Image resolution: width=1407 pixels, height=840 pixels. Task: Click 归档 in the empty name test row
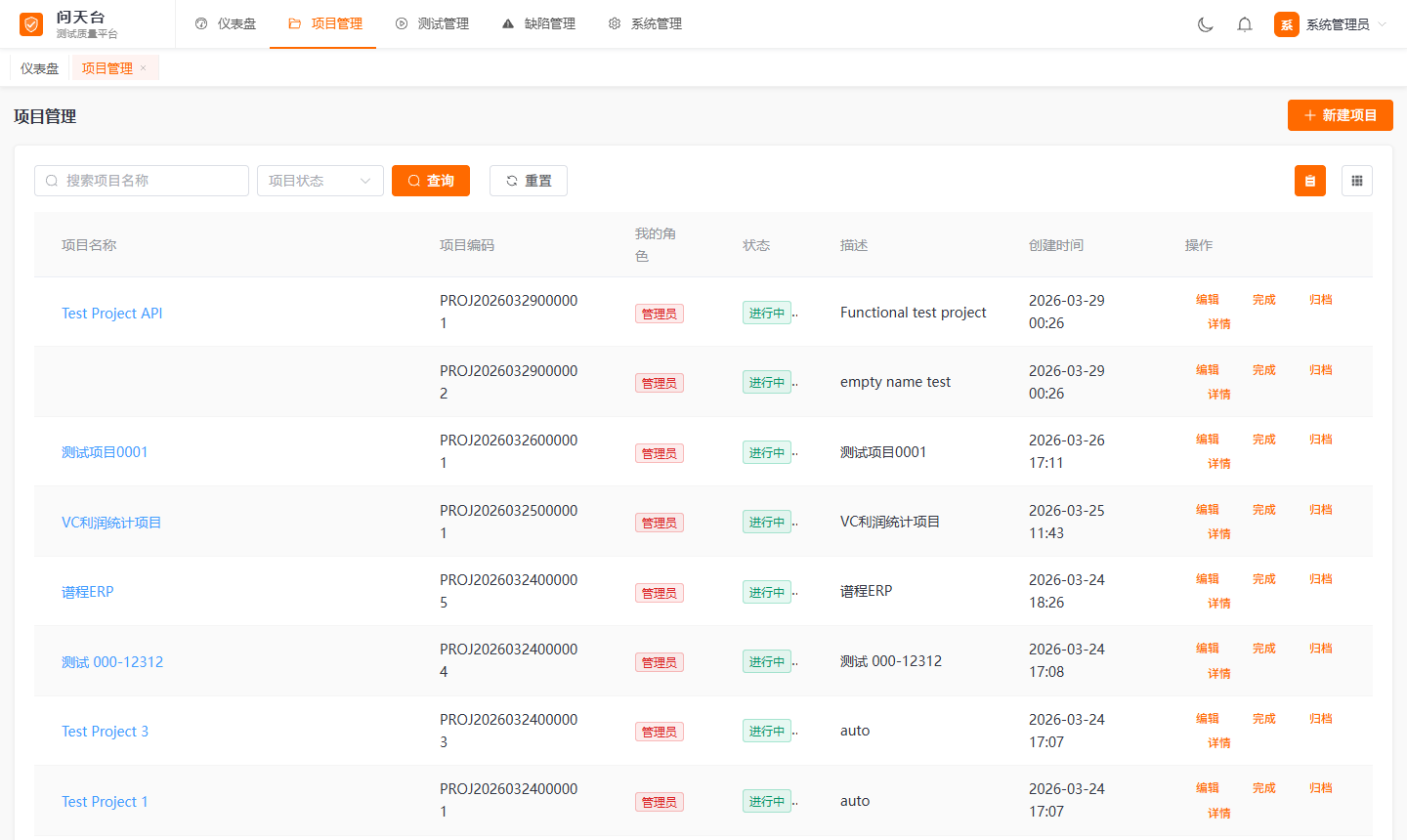[x=1321, y=370]
